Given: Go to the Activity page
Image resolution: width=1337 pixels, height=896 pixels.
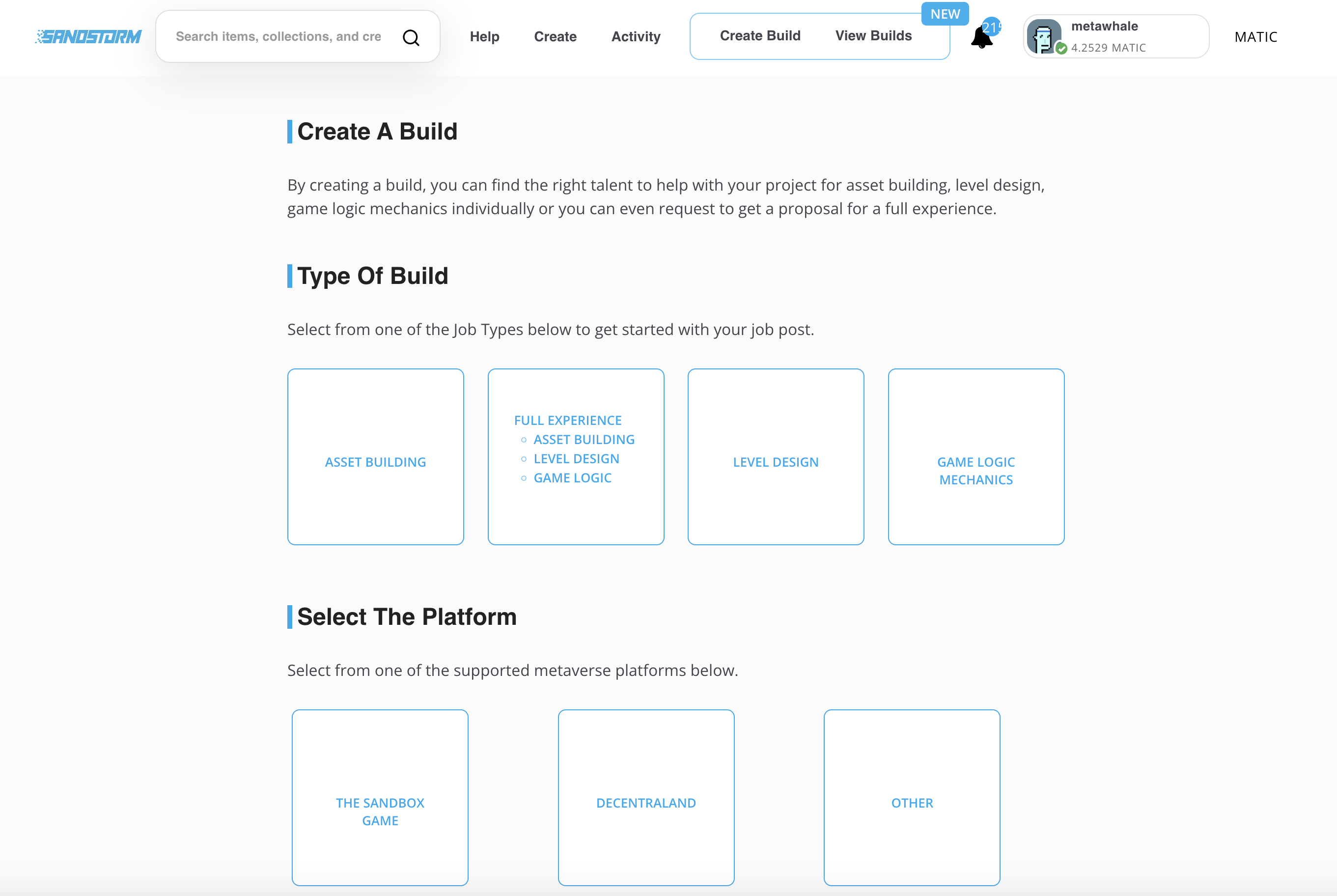Looking at the screenshot, I should coord(636,37).
